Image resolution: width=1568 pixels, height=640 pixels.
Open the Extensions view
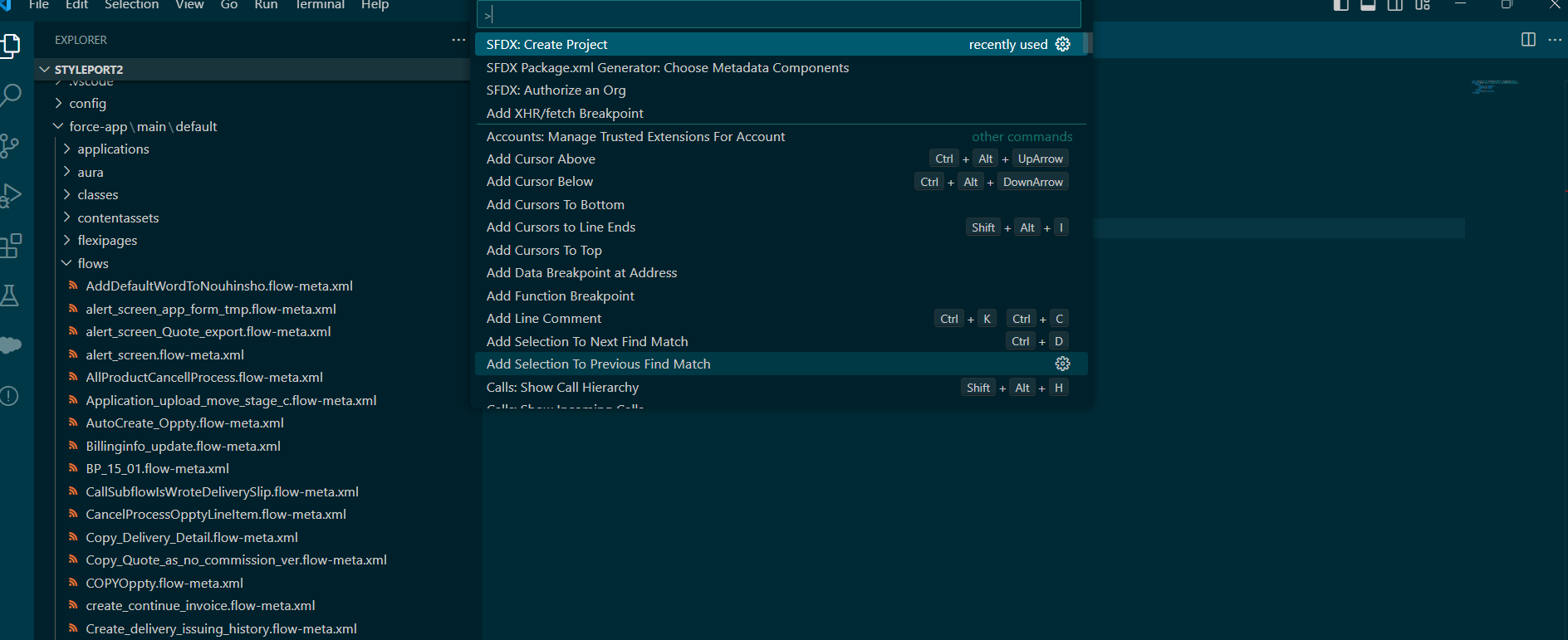(10, 246)
